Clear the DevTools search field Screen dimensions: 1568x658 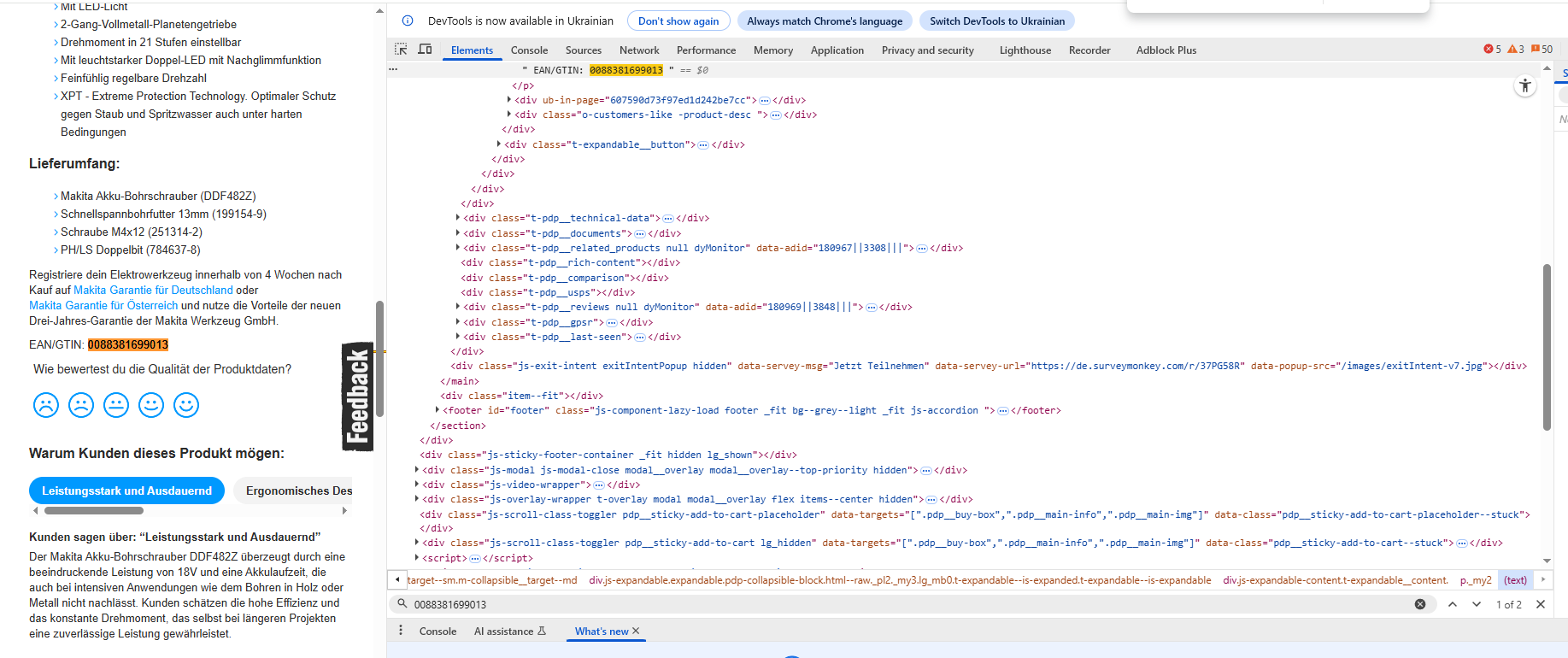[x=1420, y=604]
